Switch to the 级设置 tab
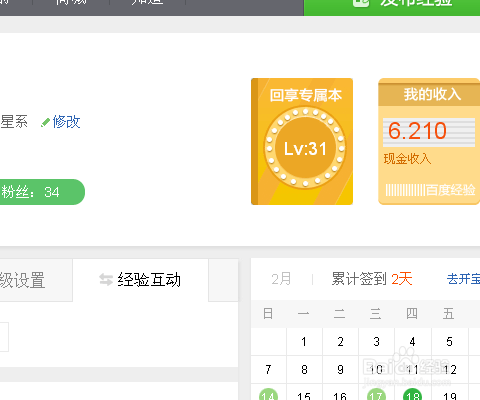 pyautogui.click(x=36, y=280)
